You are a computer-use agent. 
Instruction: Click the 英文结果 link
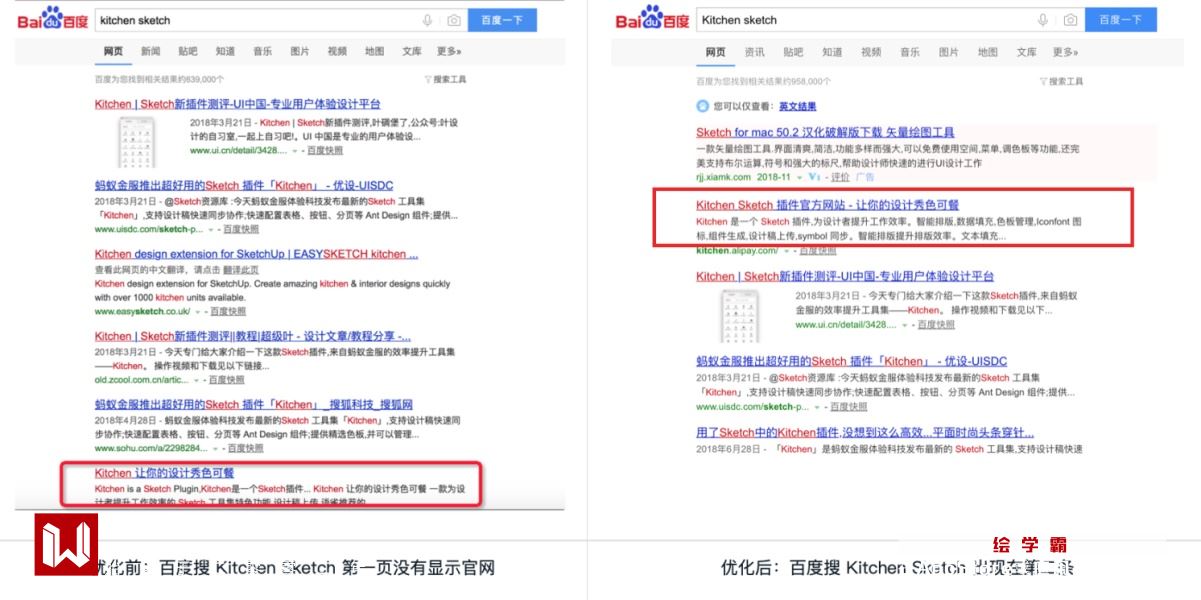pos(797,106)
